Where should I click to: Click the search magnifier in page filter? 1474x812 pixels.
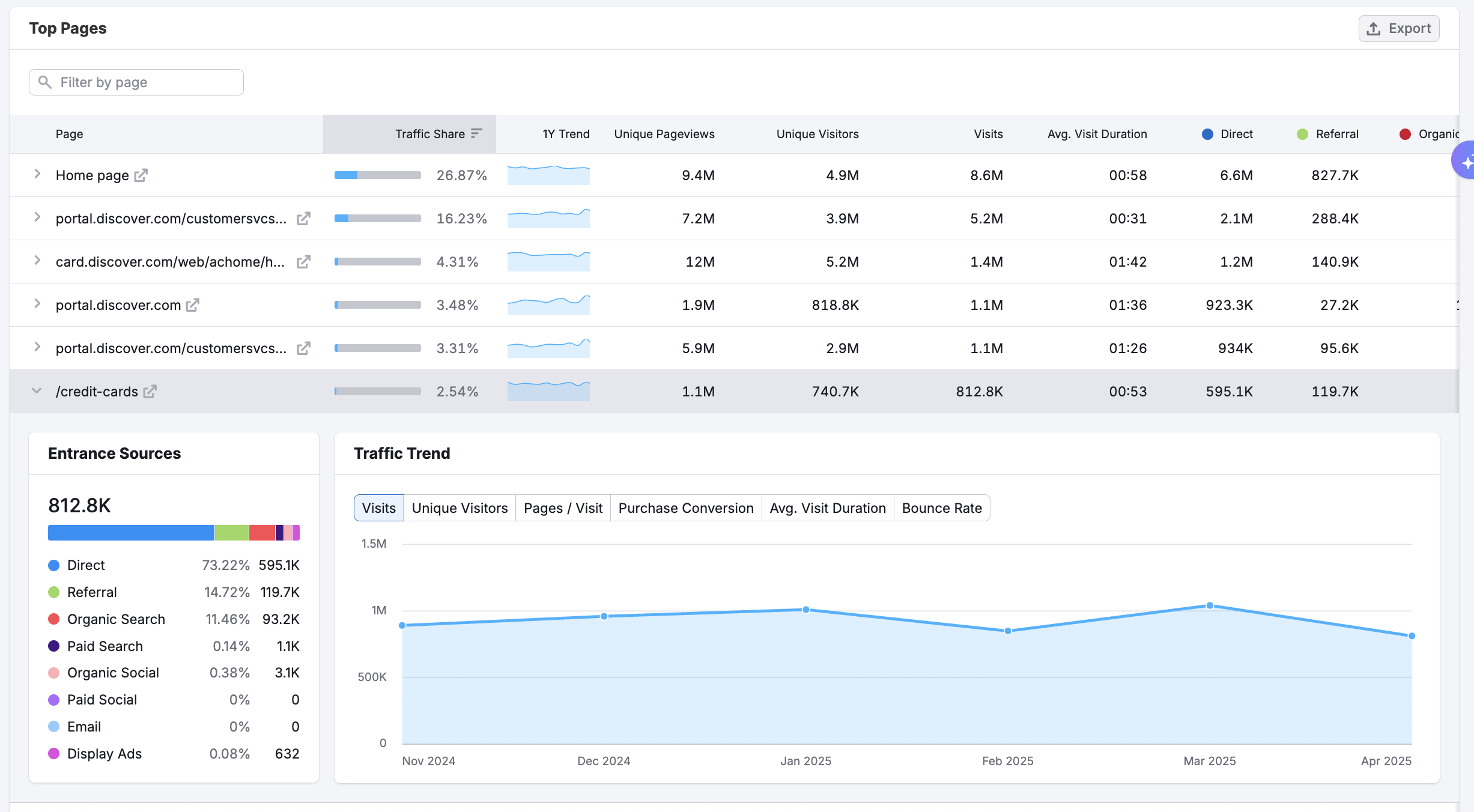click(45, 82)
